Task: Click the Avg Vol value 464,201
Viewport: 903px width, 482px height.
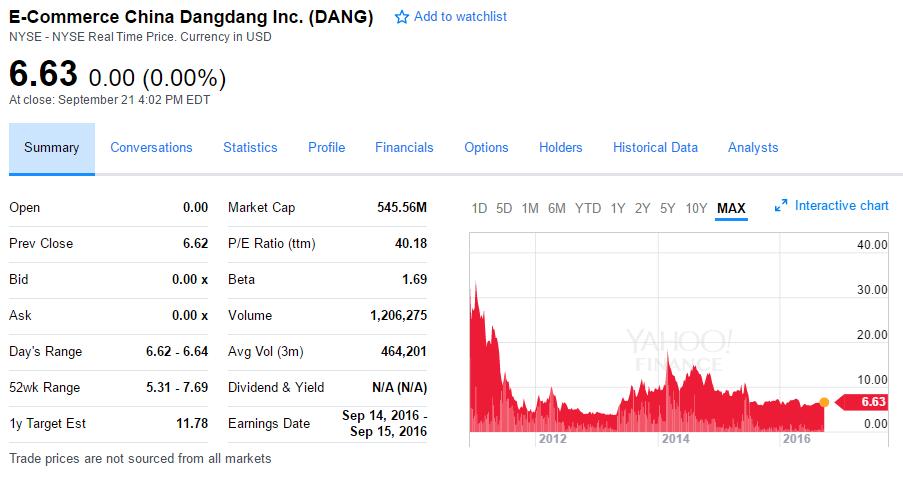Action: click(404, 351)
